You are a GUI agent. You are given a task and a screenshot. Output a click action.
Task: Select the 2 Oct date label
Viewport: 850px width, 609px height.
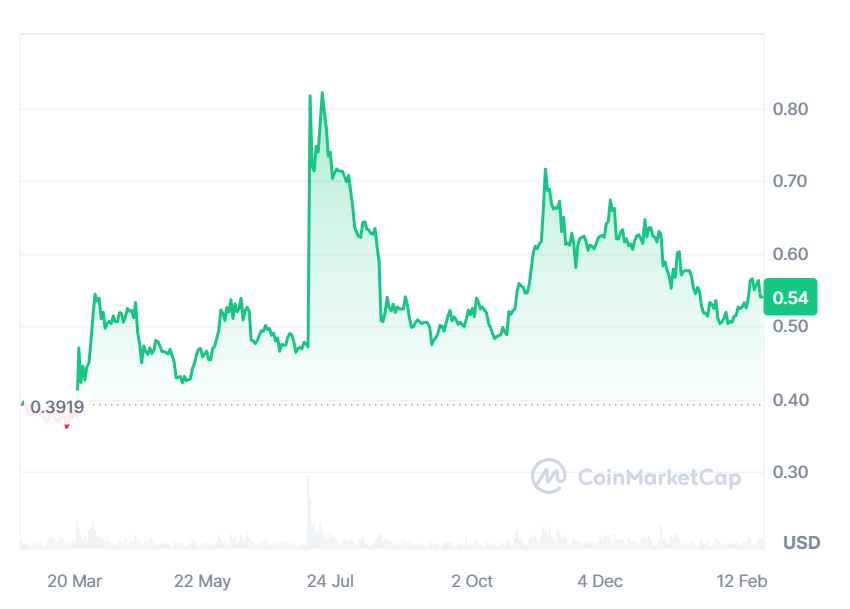coord(472,581)
